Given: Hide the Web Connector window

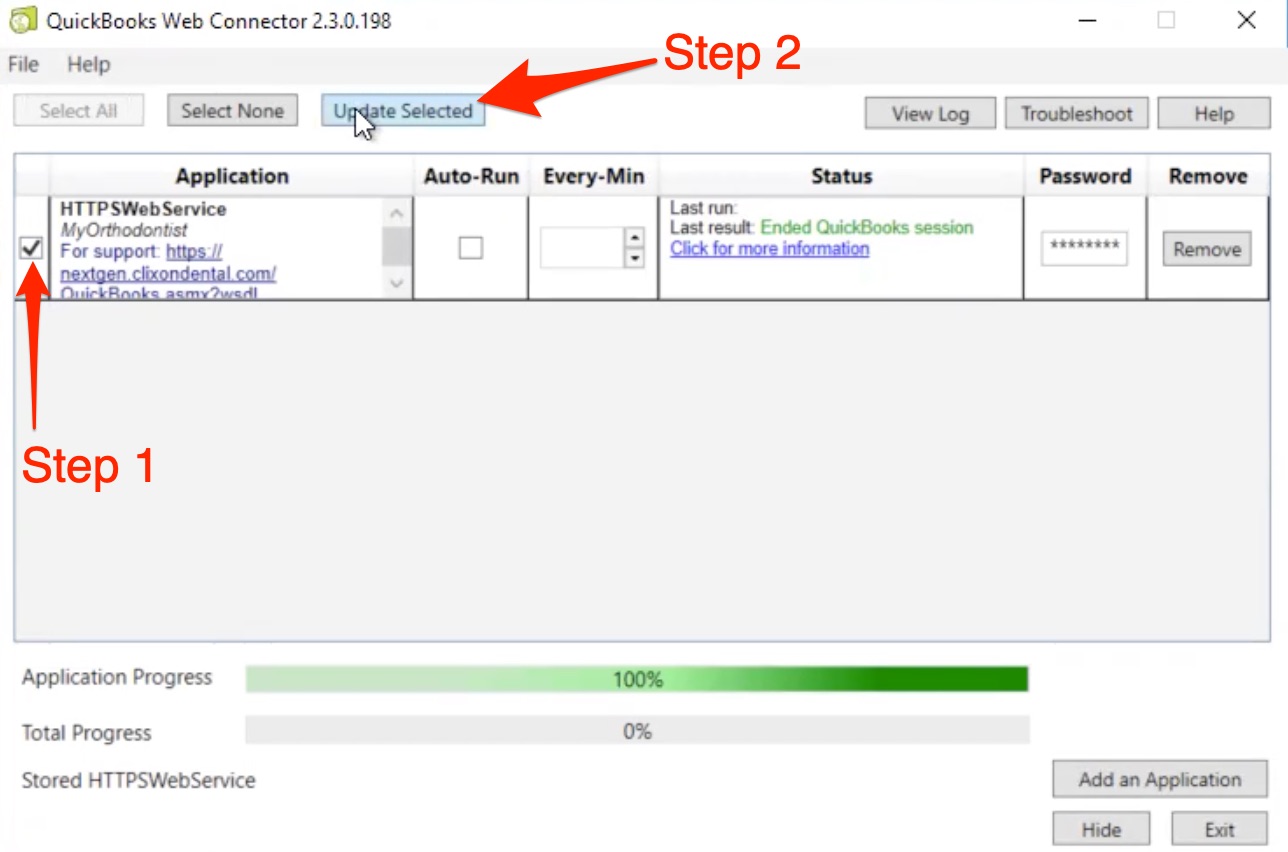Looking at the screenshot, I should (x=1101, y=829).
